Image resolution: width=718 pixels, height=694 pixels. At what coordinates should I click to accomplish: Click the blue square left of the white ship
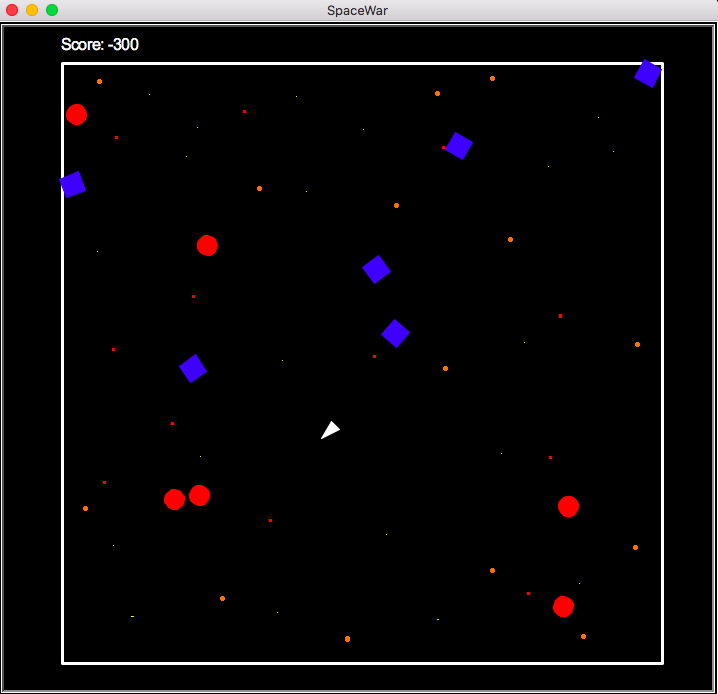(x=193, y=368)
